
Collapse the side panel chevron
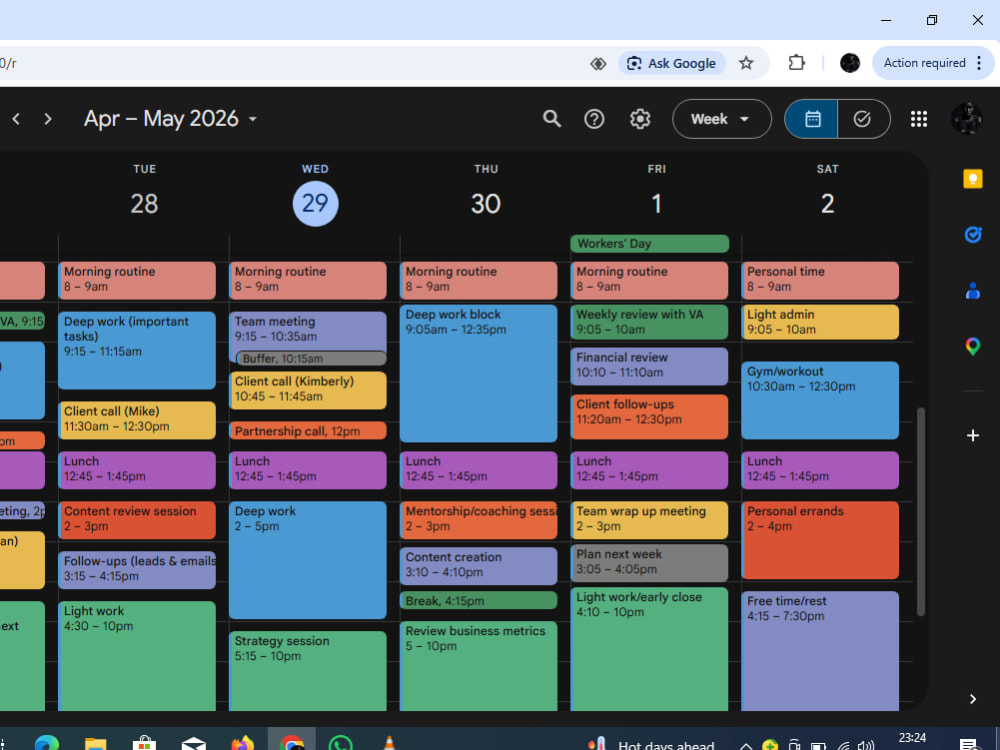tap(973, 699)
